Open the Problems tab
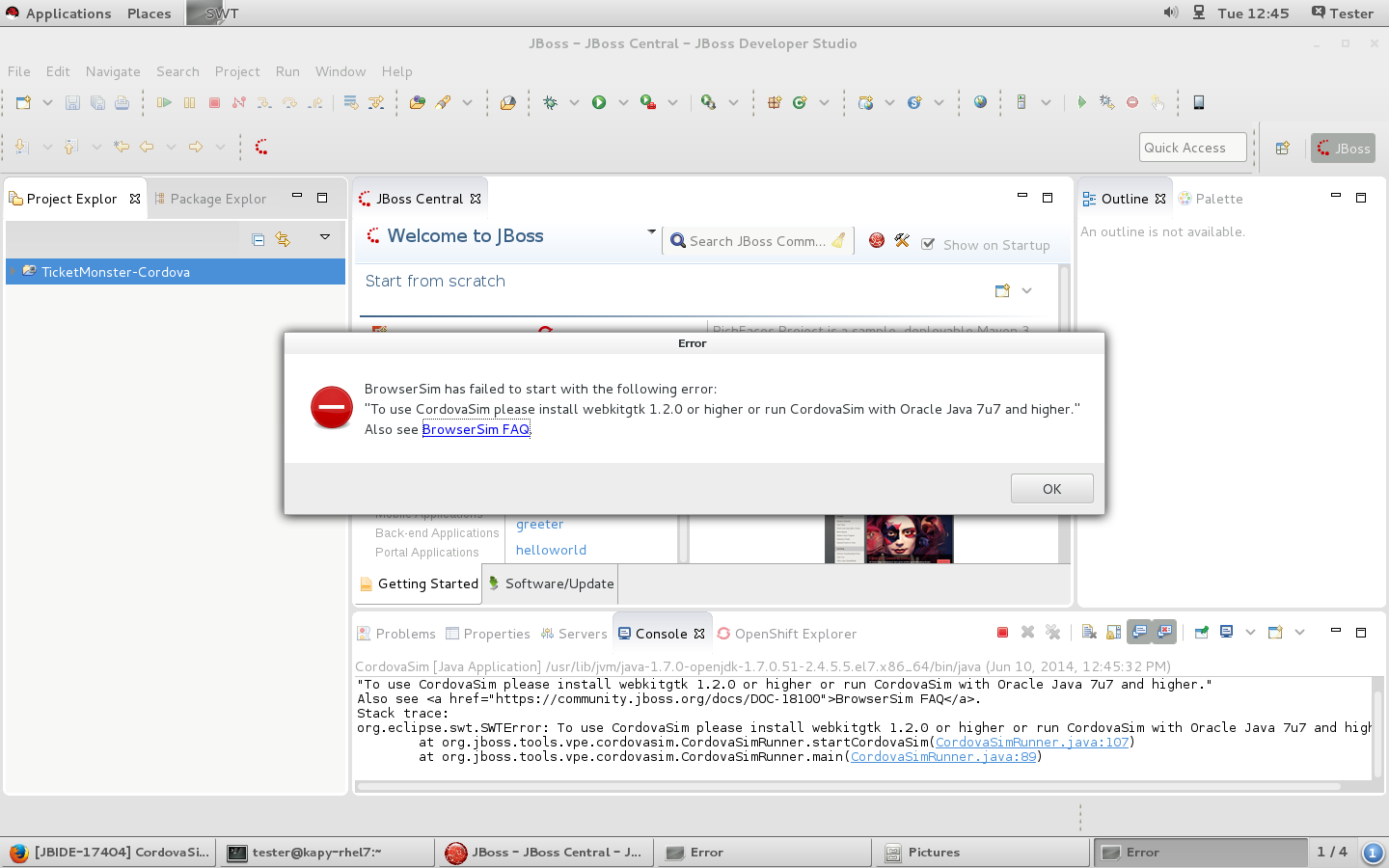Image resolution: width=1389 pixels, height=868 pixels. (x=396, y=634)
